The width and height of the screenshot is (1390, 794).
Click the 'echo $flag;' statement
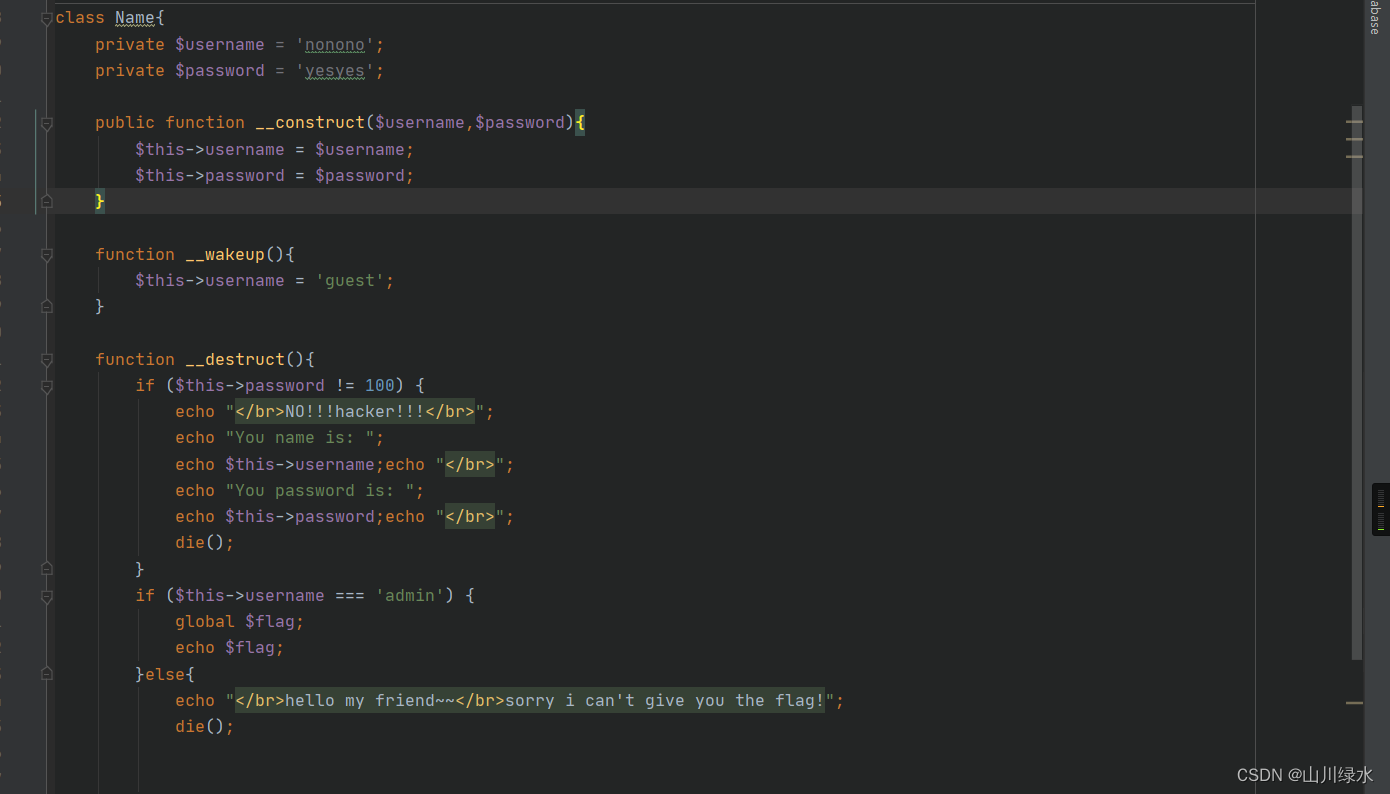pyautogui.click(x=230, y=648)
